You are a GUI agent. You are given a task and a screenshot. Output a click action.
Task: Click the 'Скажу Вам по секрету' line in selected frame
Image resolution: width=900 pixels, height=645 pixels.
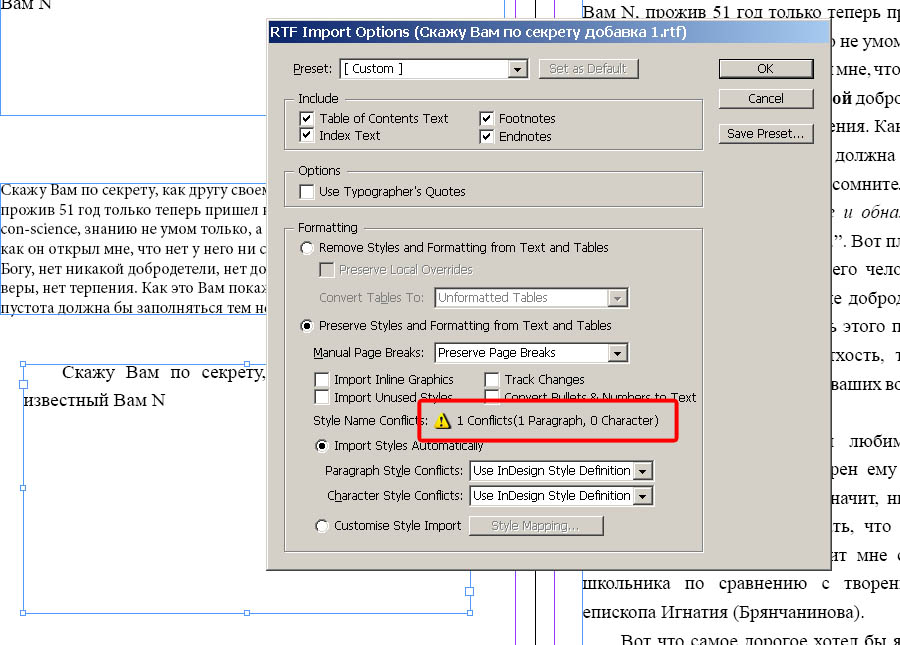point(163,373)
